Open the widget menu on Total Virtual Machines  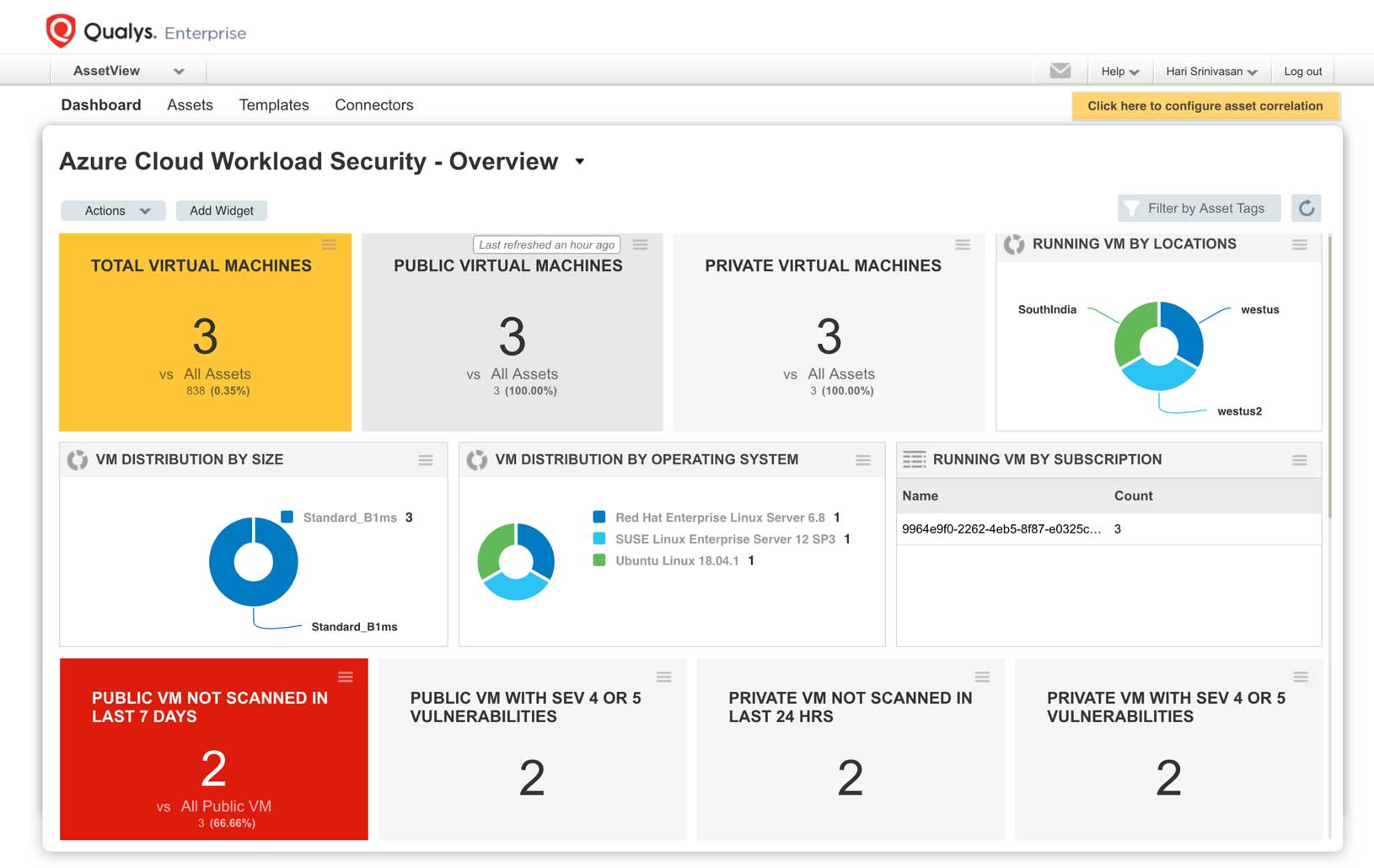[x=330, y=245]
